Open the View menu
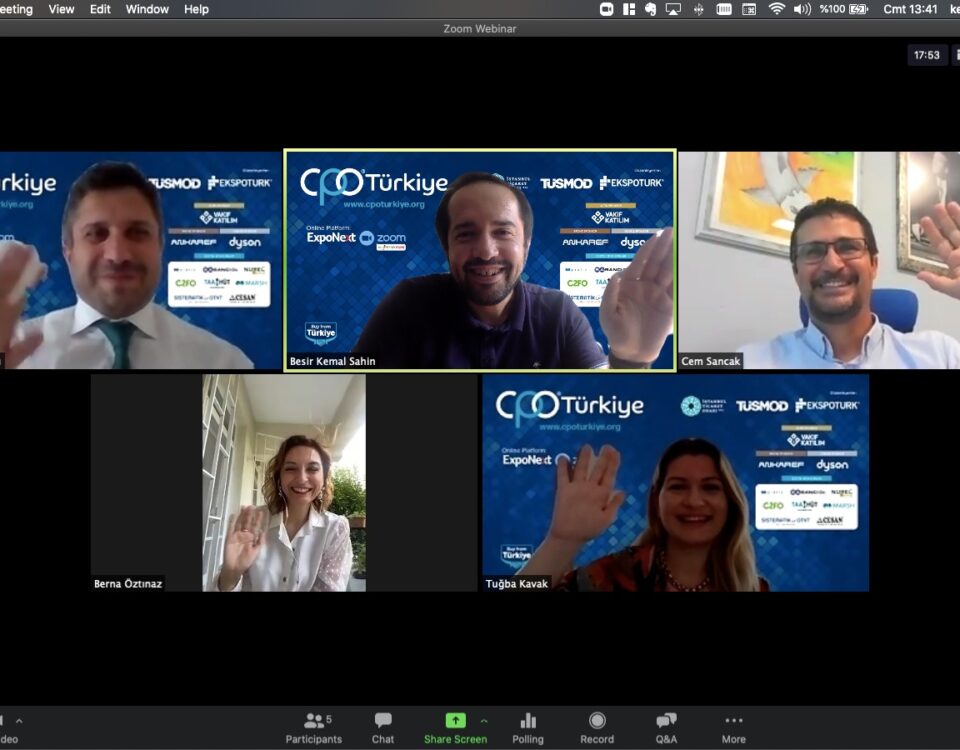960x750 pixels. pos(61,9)
